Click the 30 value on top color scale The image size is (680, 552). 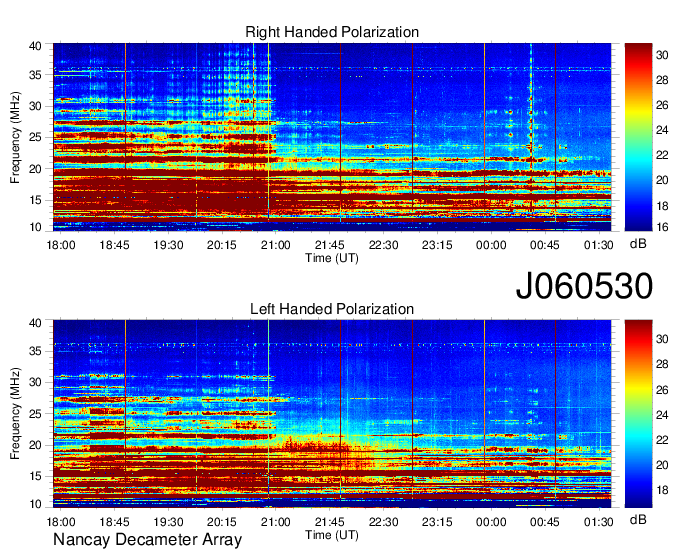662,55
